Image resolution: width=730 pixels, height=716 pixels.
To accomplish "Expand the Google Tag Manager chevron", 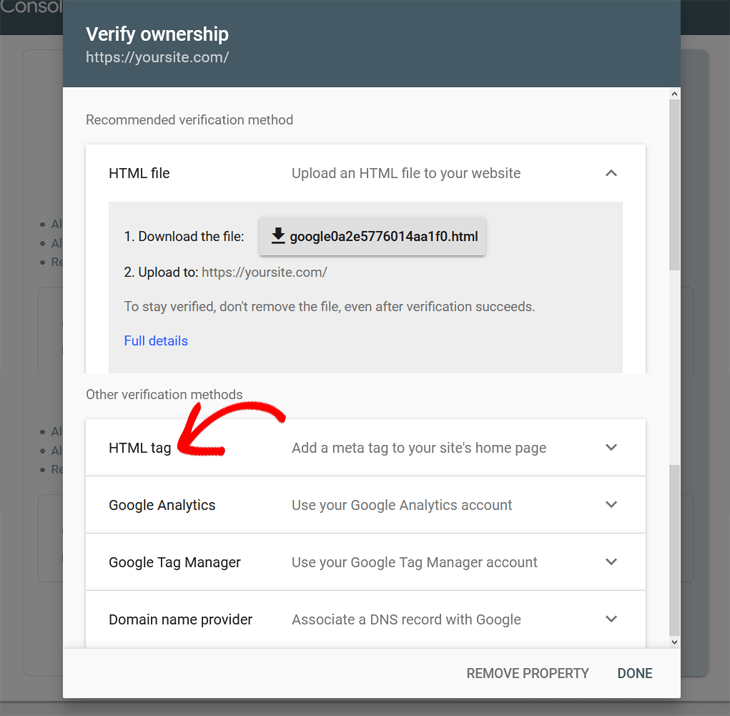I will [x=611, y=562].
